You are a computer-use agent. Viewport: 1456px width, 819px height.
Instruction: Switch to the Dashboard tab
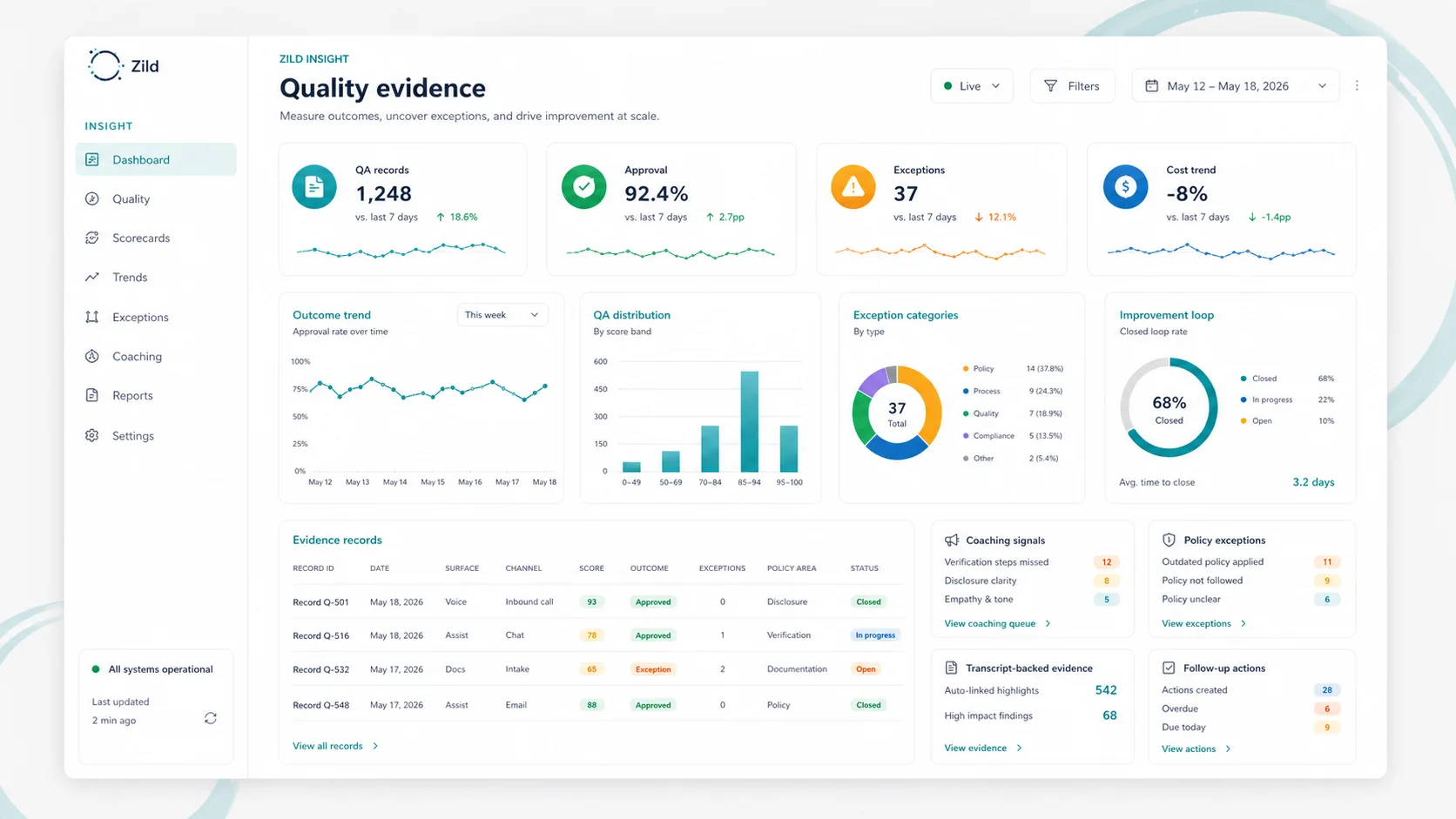[141, 159]
